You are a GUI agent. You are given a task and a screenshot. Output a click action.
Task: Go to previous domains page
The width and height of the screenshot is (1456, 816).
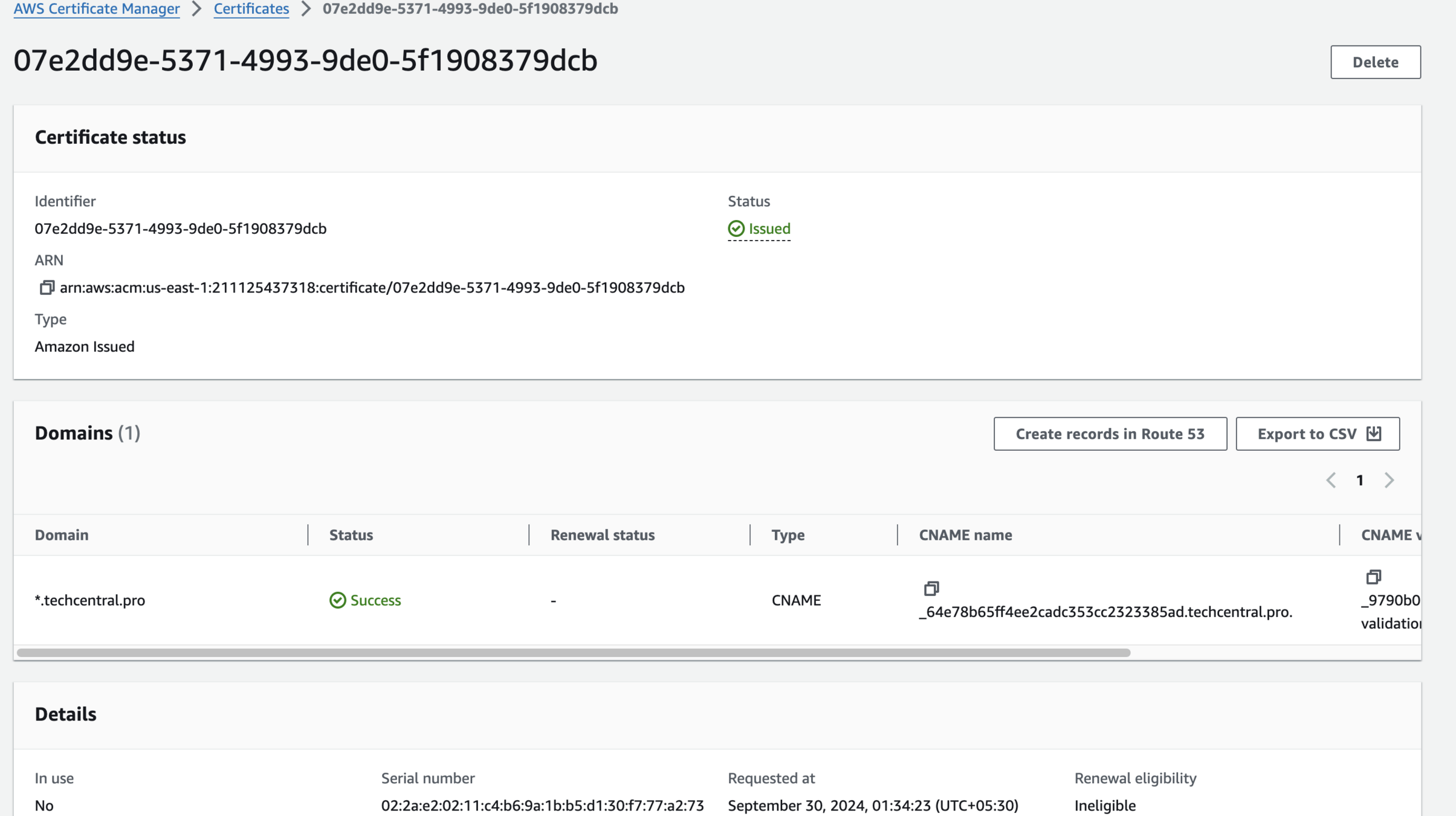(1331, 481)
